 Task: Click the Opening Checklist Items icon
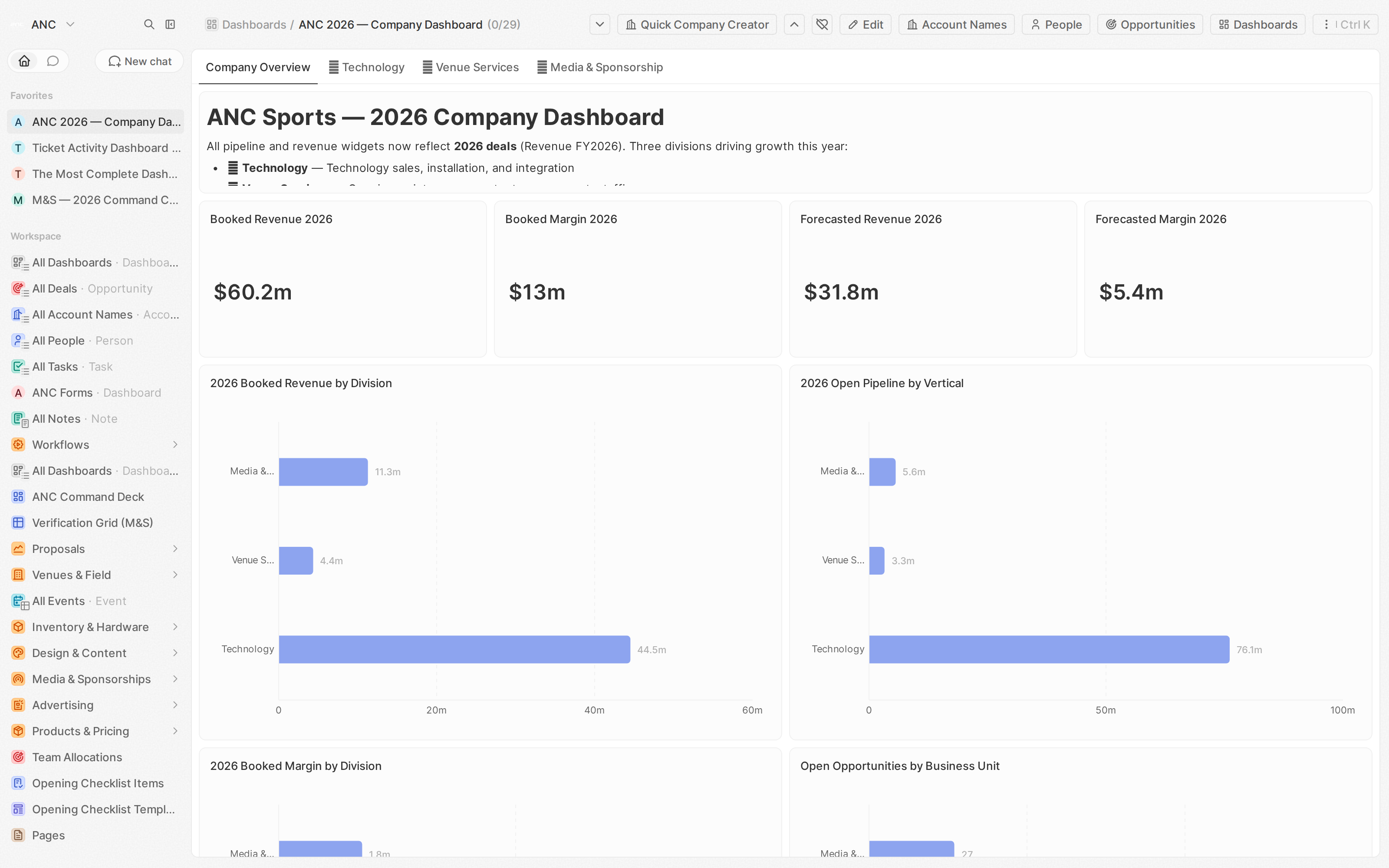18,783
